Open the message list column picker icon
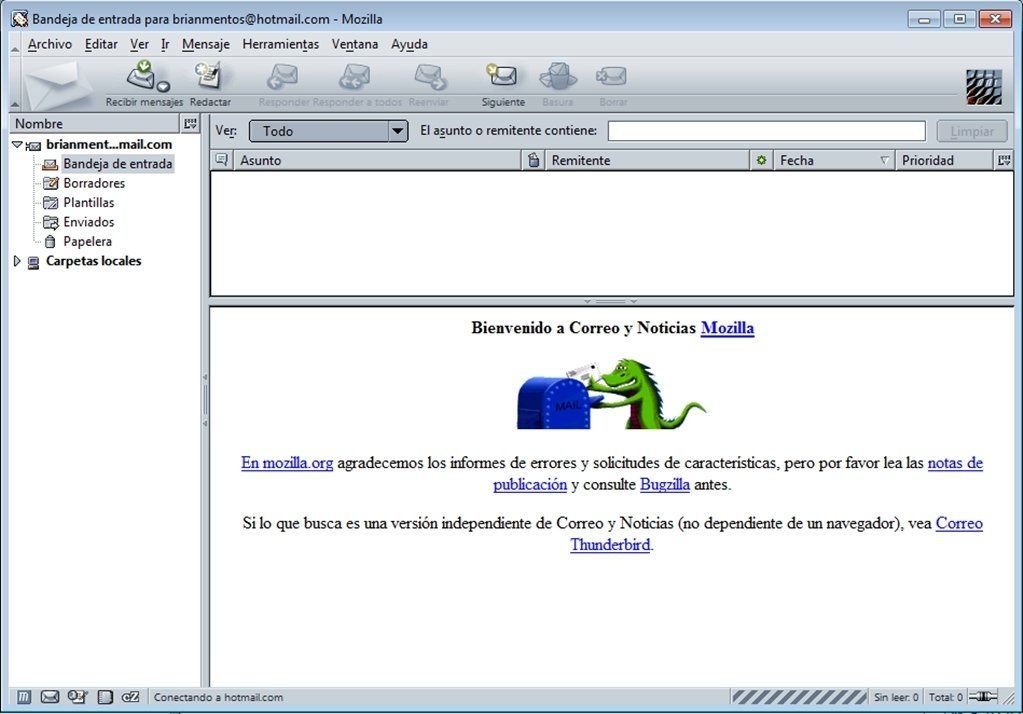Screen dimensions: 1023x714 coord(1004,160)
